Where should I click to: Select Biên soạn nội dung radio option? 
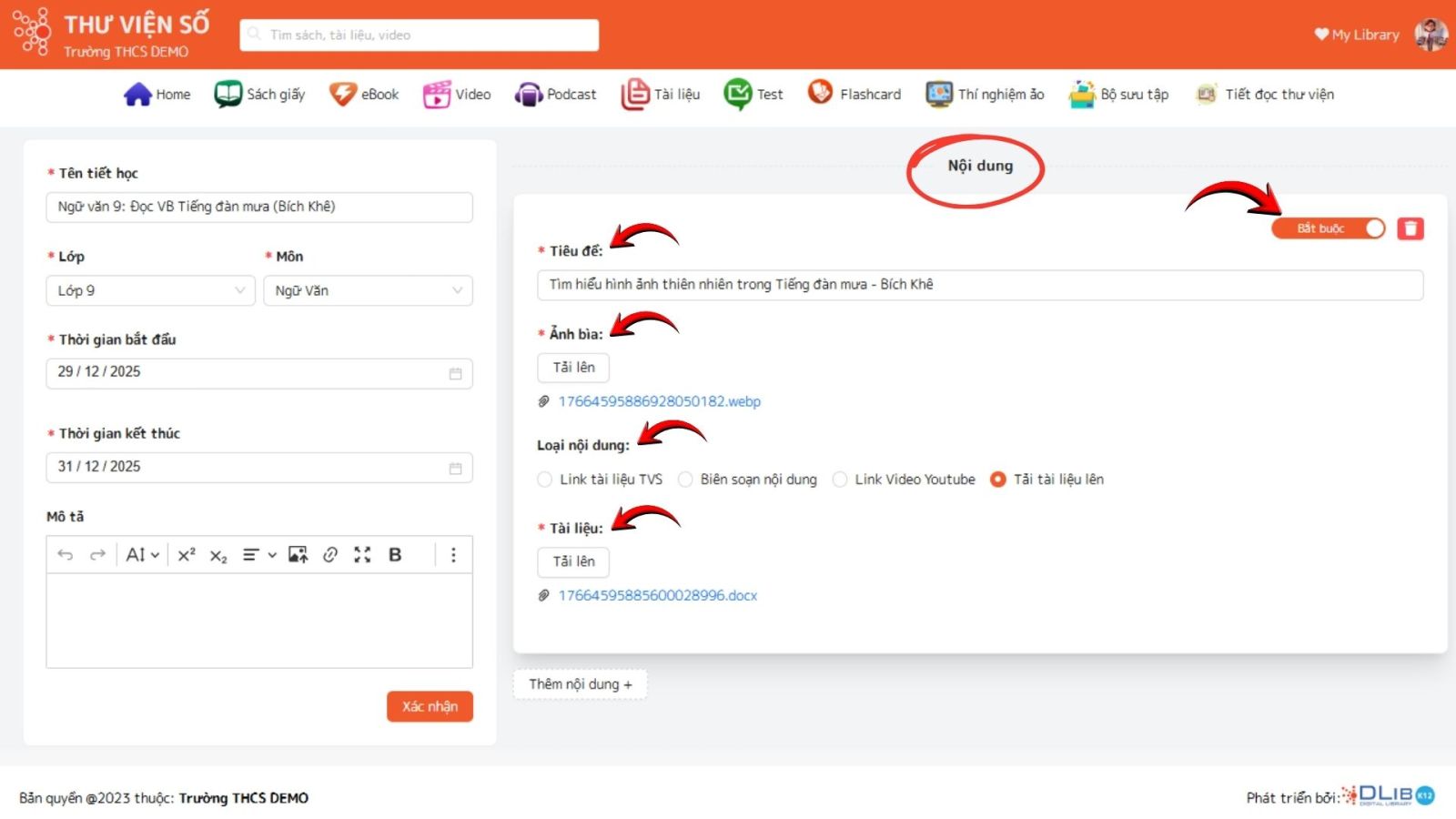tap(685, 480)
